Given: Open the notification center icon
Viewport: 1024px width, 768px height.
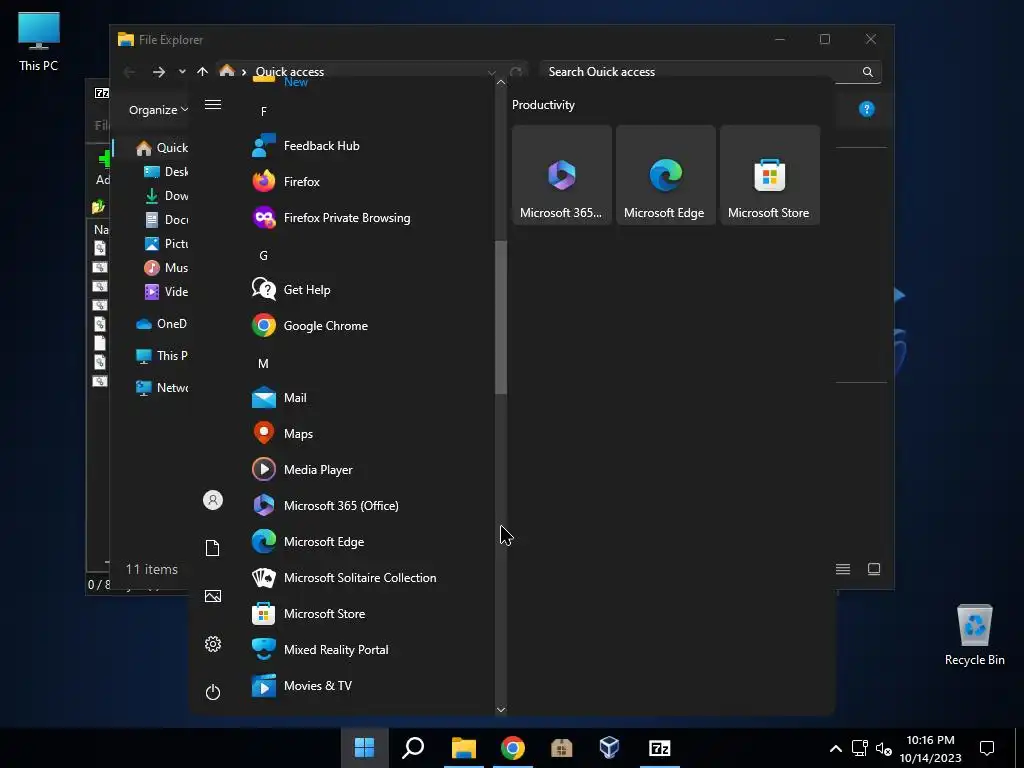Looking at the screenshot, I should pyautogui.click(x=987, y=748).
